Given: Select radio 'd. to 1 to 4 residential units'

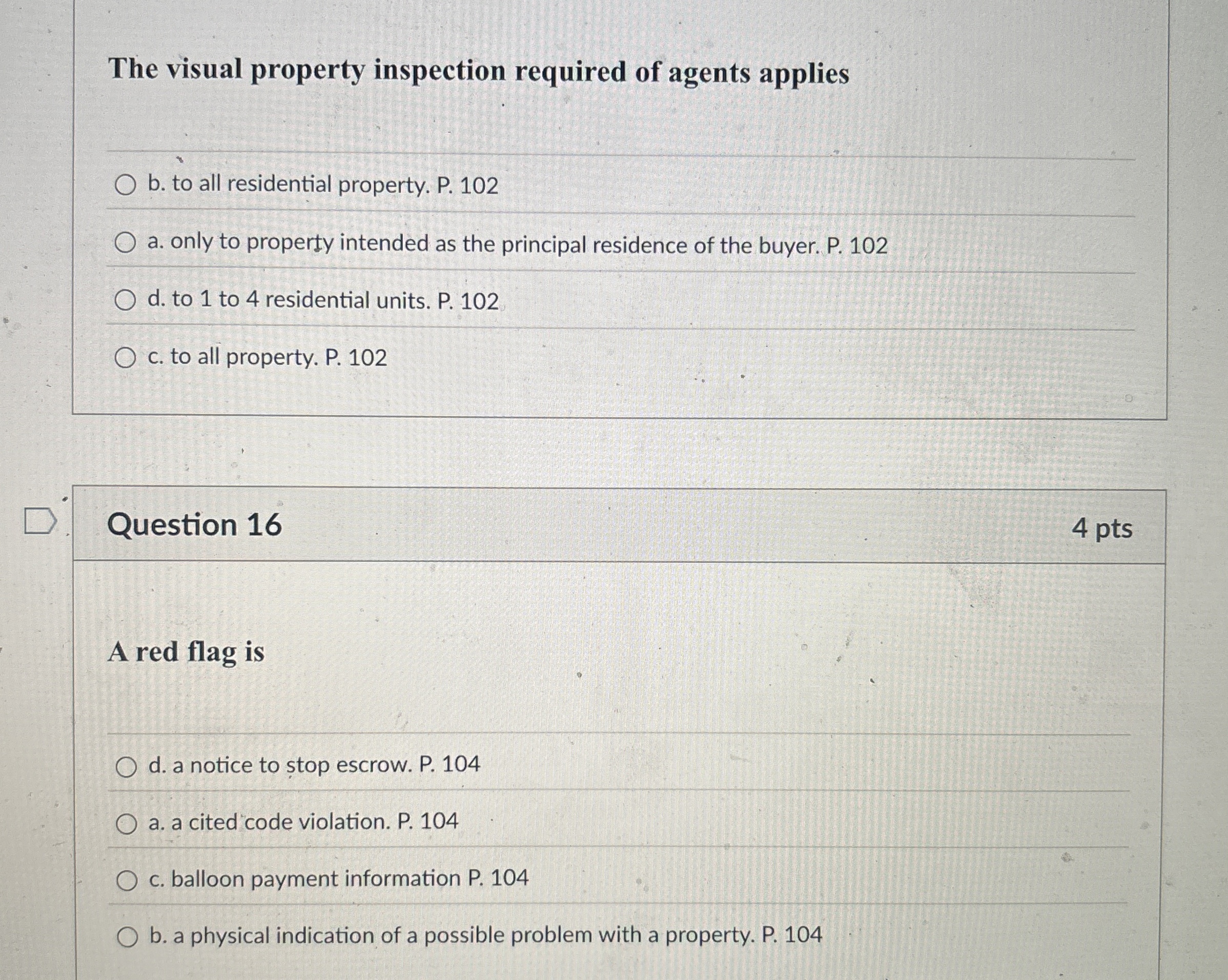Looking at the screenshot, I should pos(125,300).
